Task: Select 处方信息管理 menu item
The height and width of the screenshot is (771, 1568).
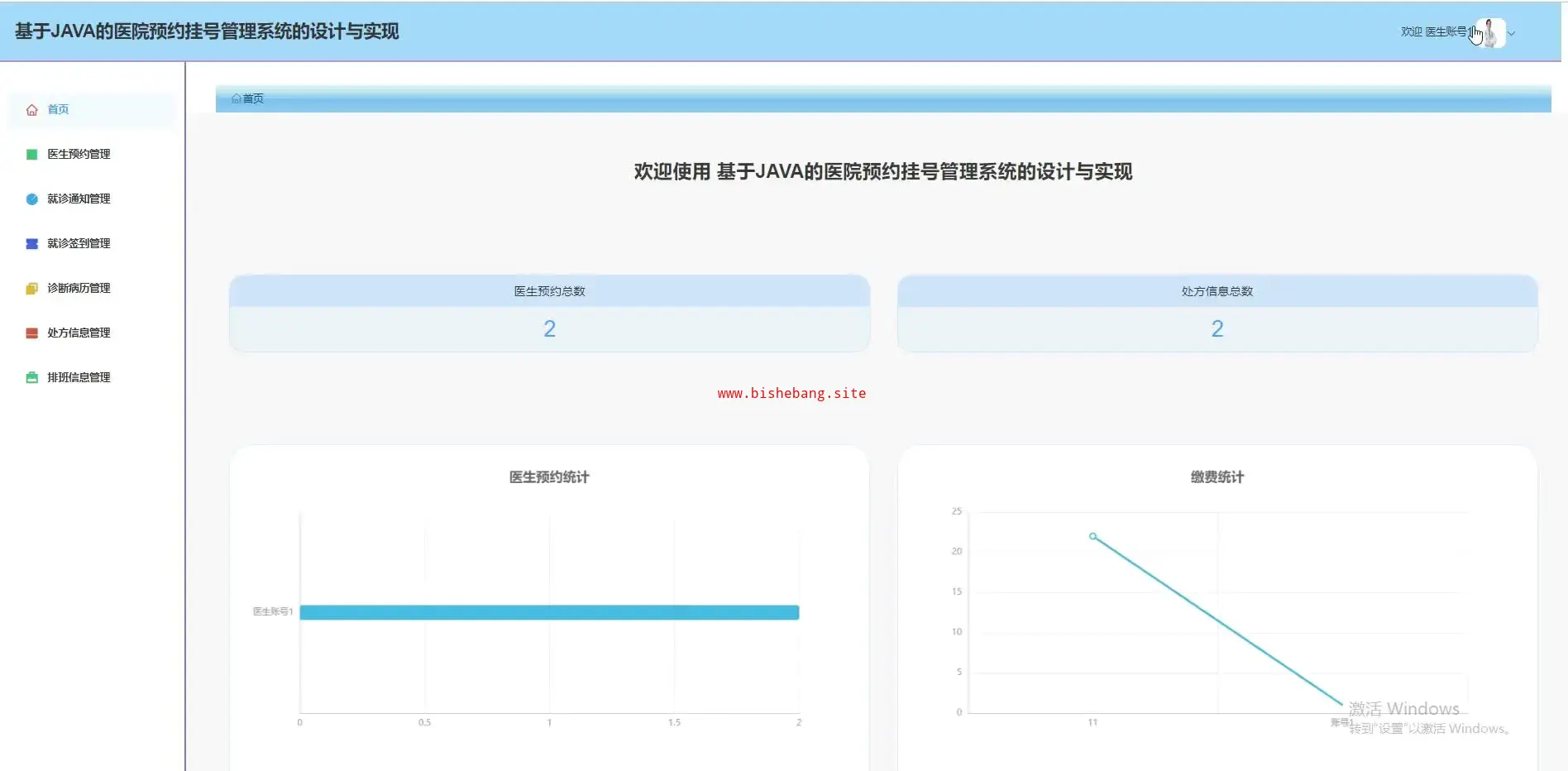Action: [x=79, y=333]
